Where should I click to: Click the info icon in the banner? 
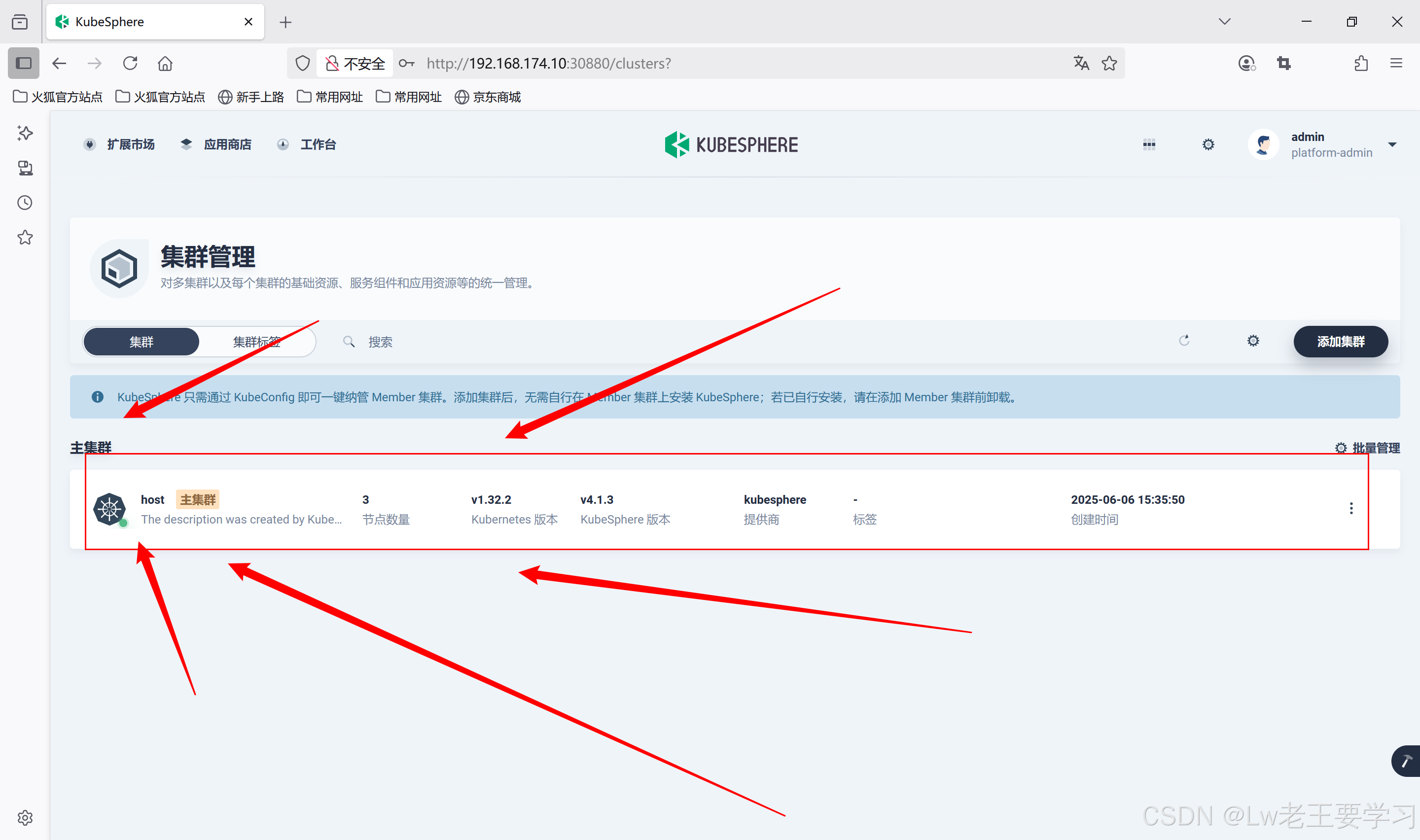(x=97, y=397)
